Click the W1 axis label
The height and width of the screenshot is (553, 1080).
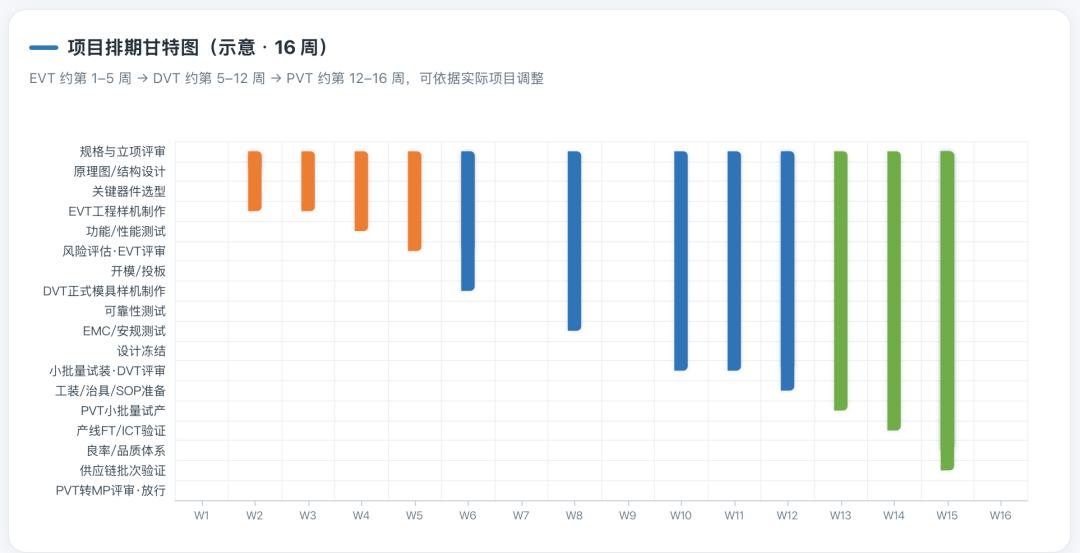pyautogui.click(x=201, y=514)
